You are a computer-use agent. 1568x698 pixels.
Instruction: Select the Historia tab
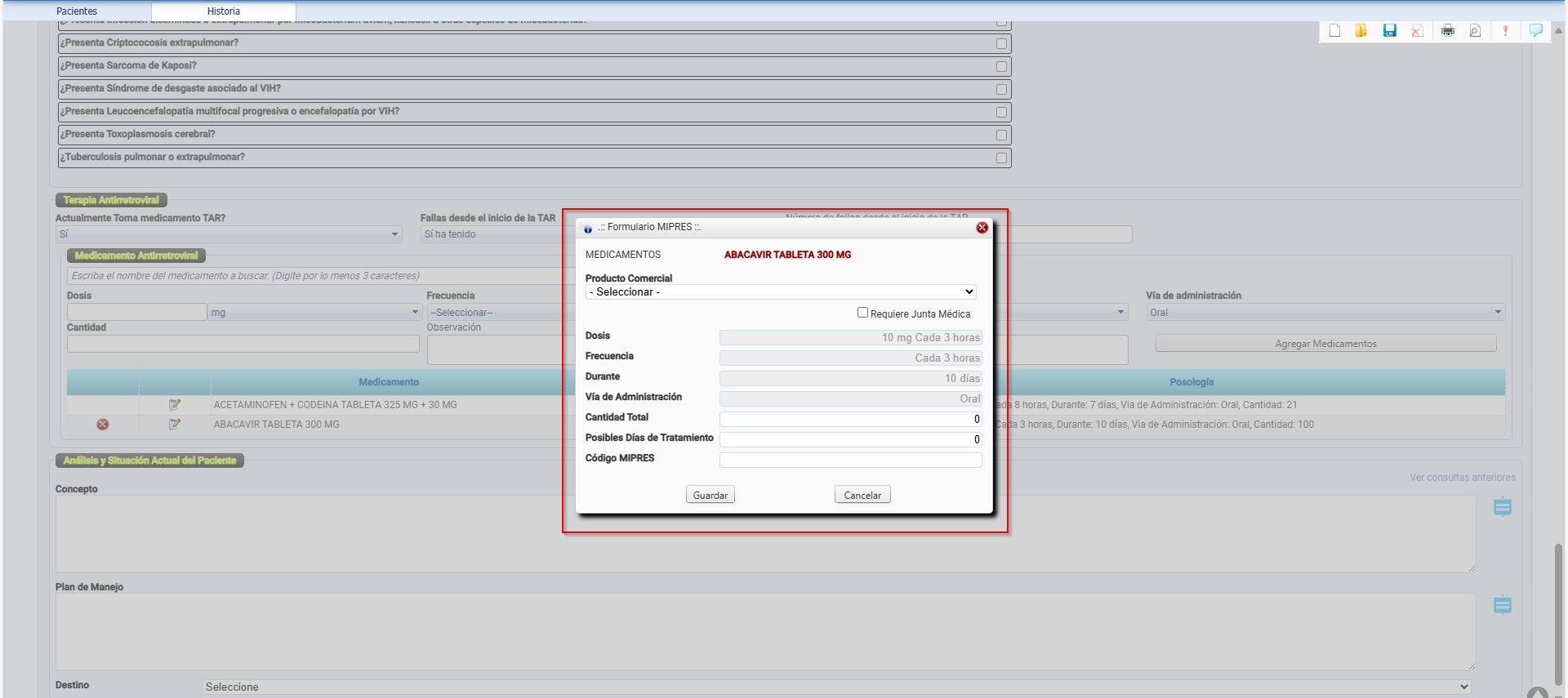(x=223, y=11)
